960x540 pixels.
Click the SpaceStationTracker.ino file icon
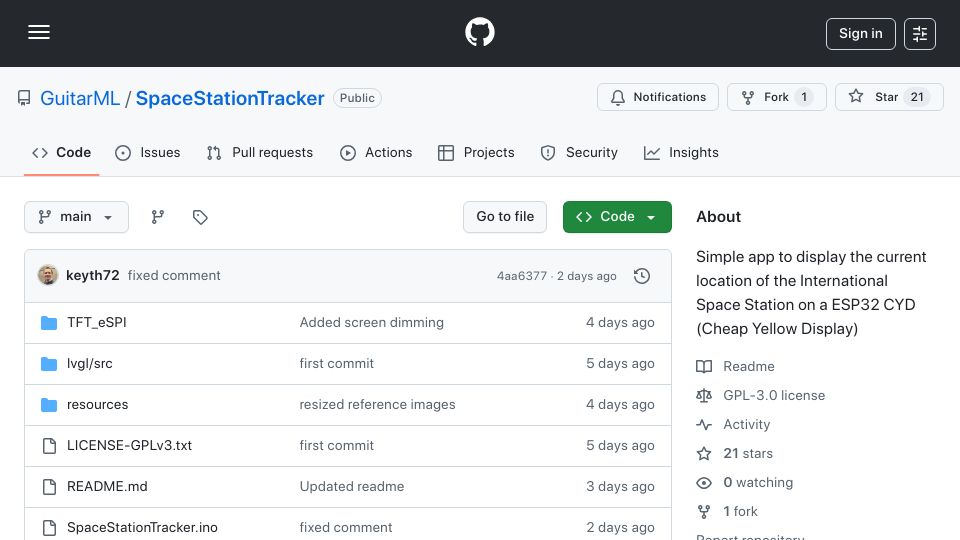pos(49,528)
